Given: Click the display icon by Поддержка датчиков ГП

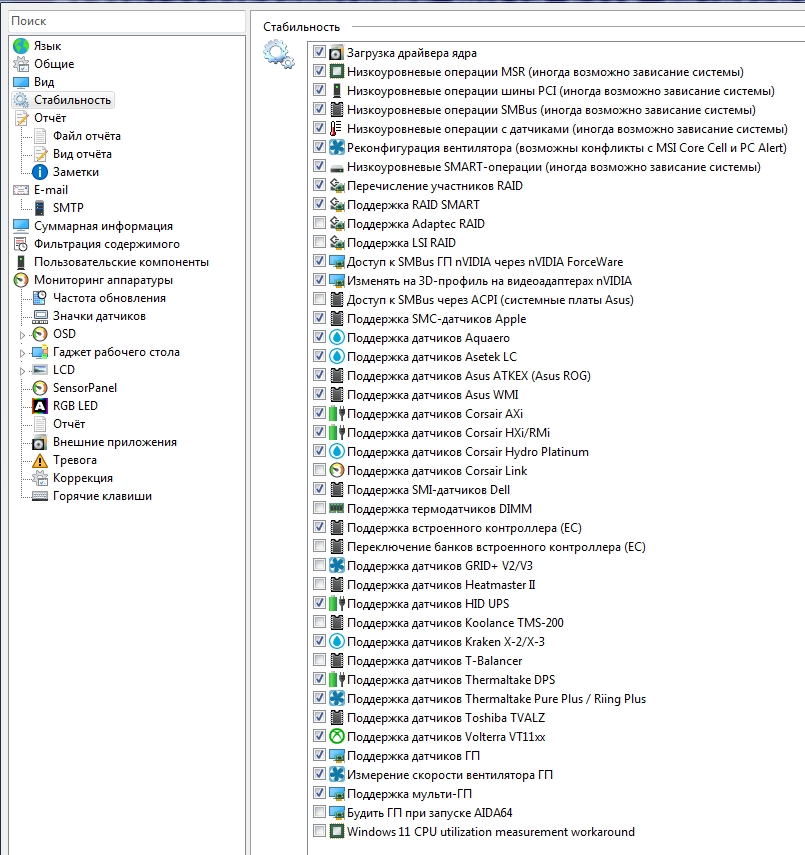Looking at the screenshot, I should click(337, 755).
